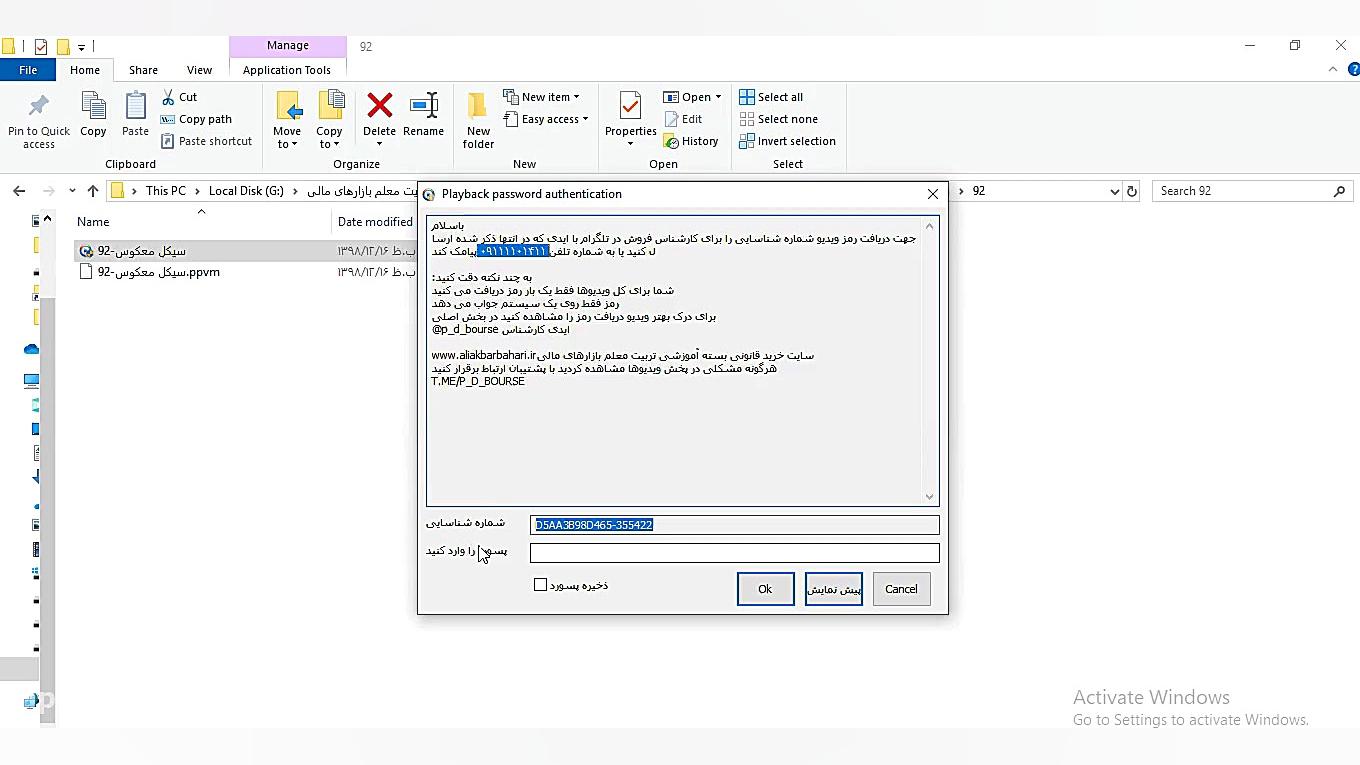Viewport: 1360px width, 765px height.
Task: Open the Customize Quick Access Toolbar dropdown
Action: click(81, 47)
